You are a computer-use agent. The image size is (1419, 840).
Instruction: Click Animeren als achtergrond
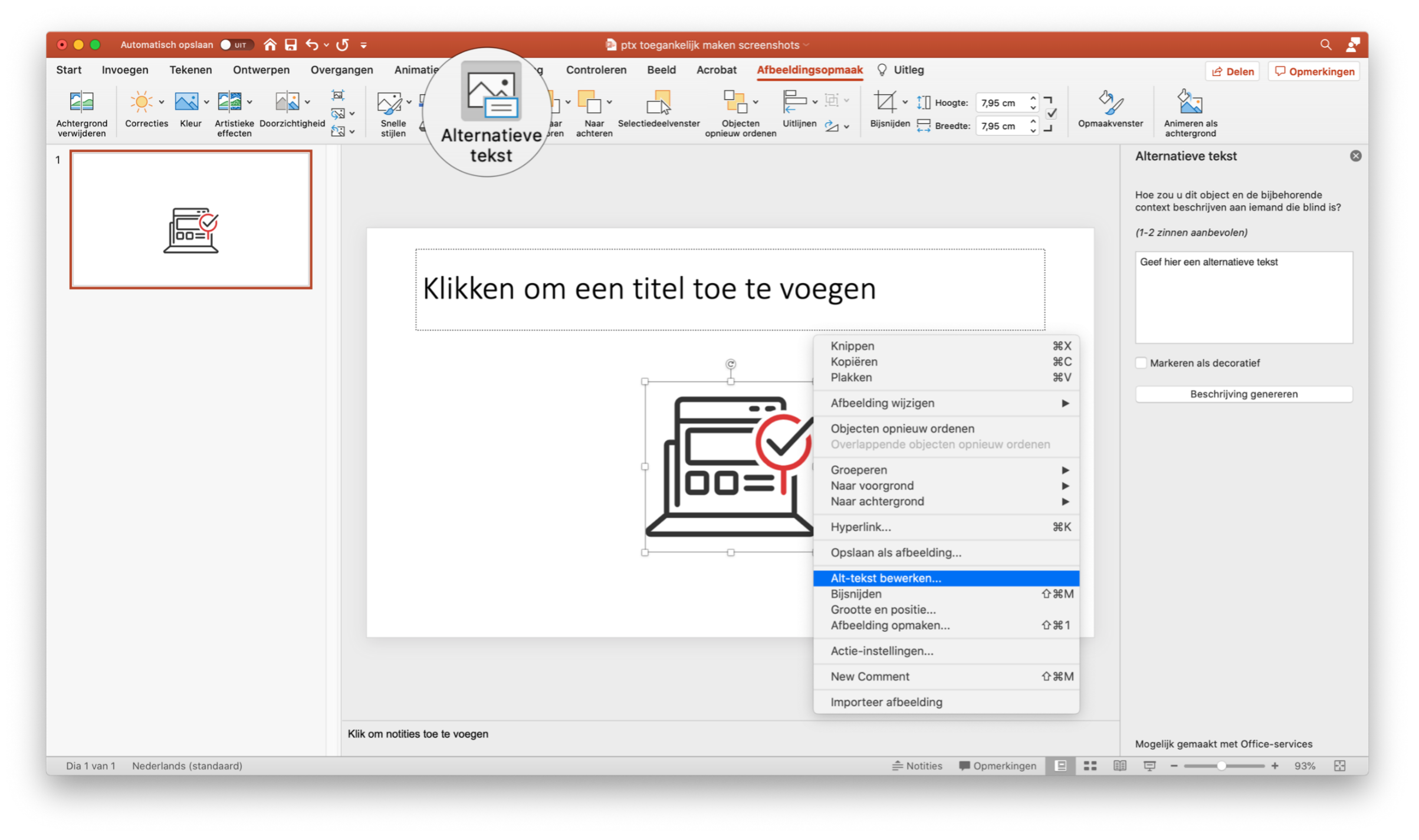(1190, 112)
